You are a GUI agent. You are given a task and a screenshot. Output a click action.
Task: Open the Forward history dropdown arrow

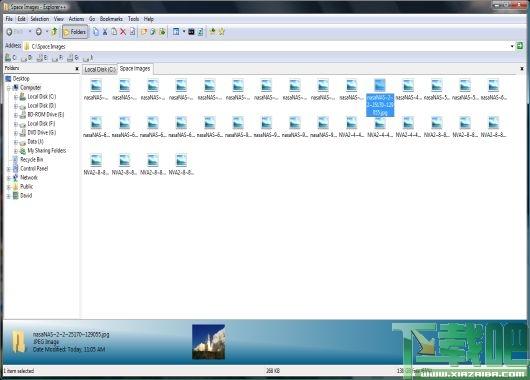pos(47,32)
